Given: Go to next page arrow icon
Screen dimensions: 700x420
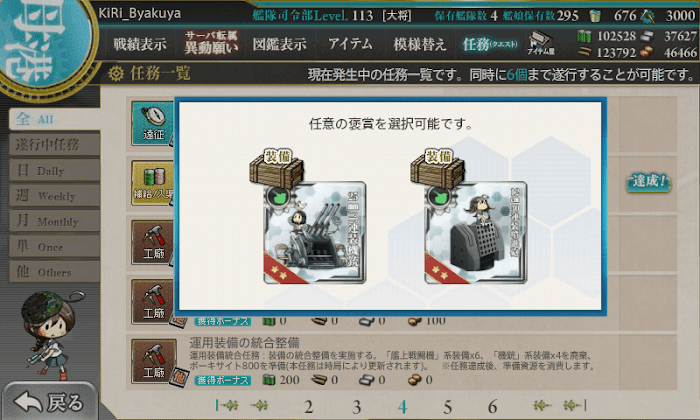Looking at the screenshot, I should 542,405.
